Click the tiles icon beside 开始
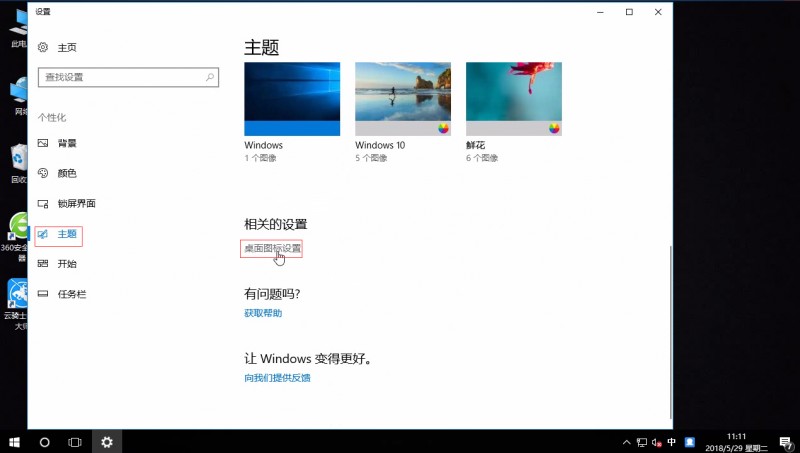This screenshot has height=453, width=800. click(x=43, y=264)
